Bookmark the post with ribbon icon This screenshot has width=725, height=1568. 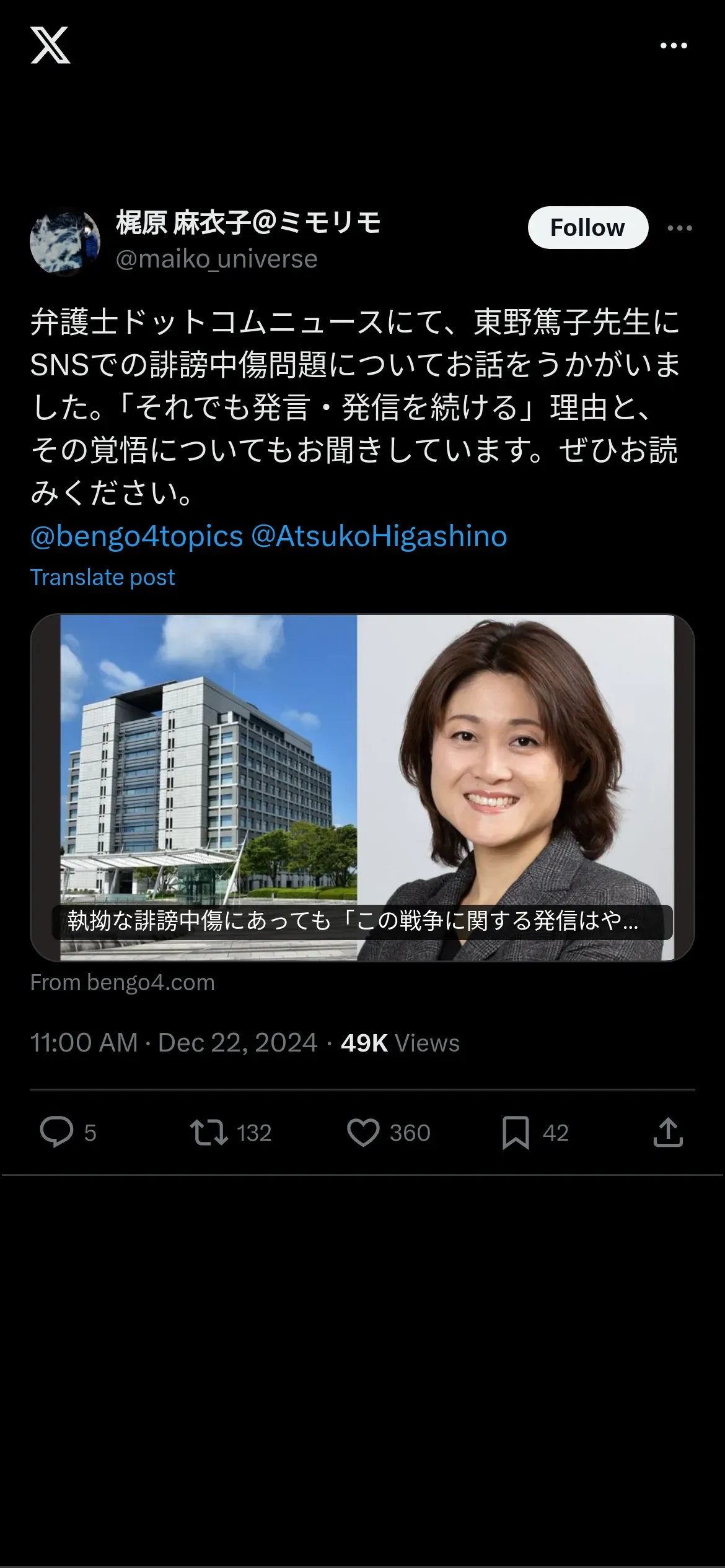point(516,1133)
